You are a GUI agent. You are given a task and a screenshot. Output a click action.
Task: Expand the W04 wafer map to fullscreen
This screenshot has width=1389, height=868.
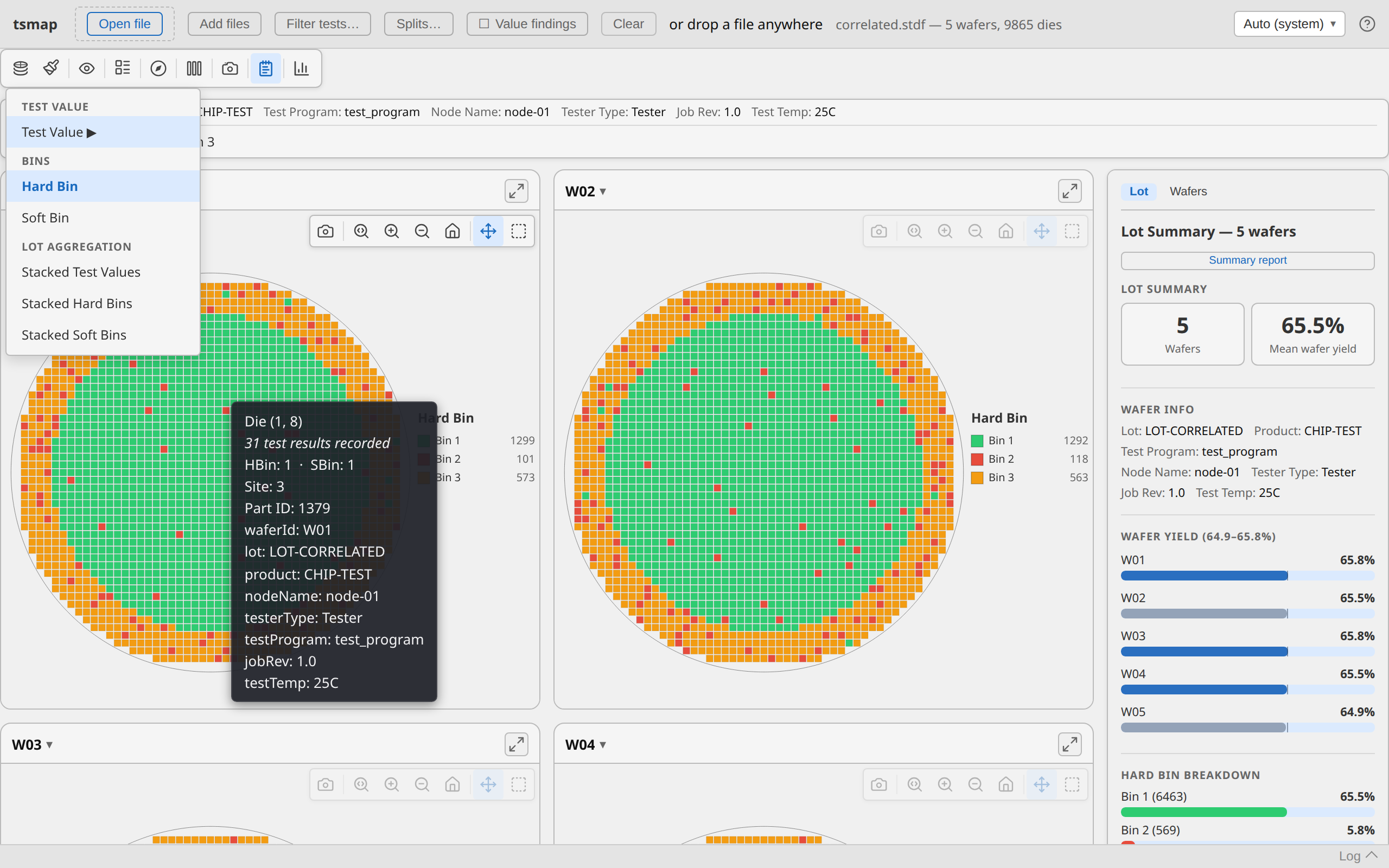1070,744
